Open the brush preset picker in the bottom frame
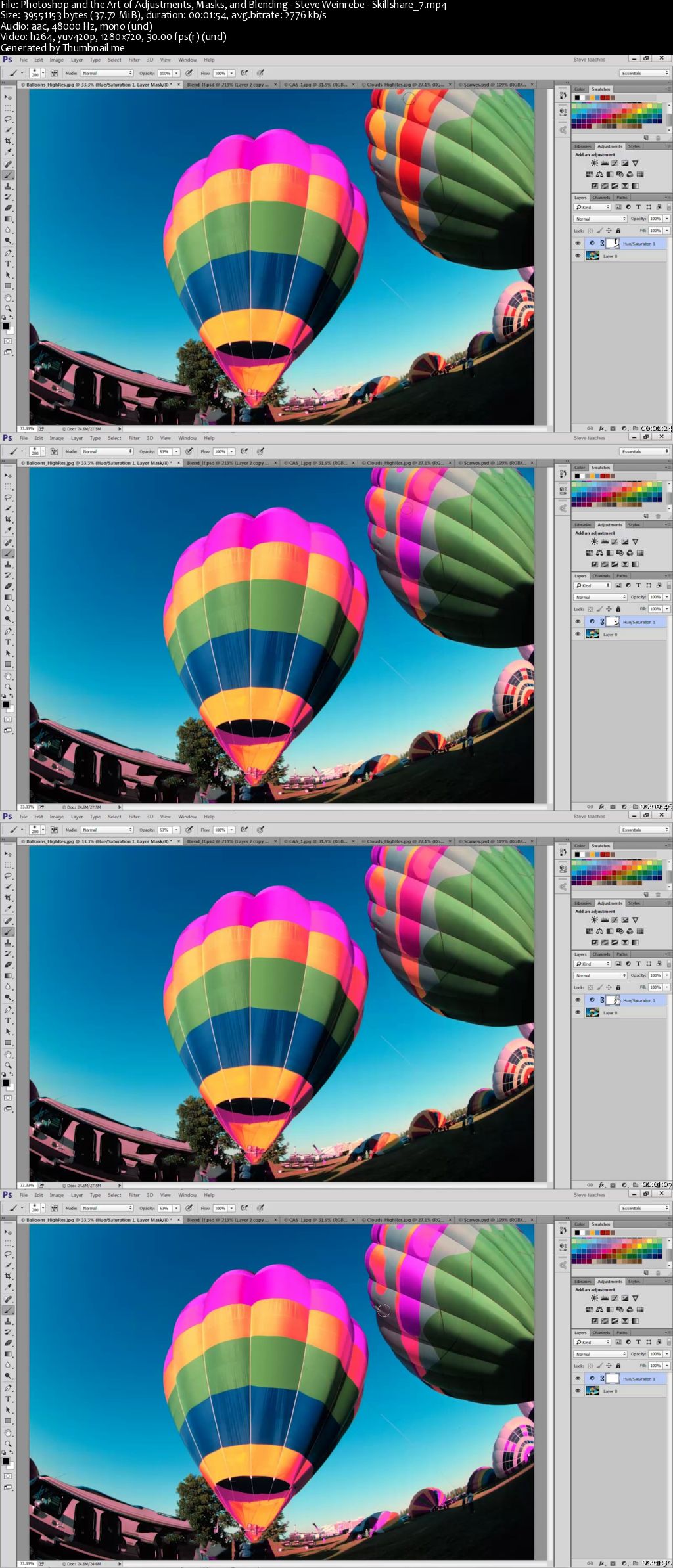The image size is (673, 1568). click(x=38, y=1208)
